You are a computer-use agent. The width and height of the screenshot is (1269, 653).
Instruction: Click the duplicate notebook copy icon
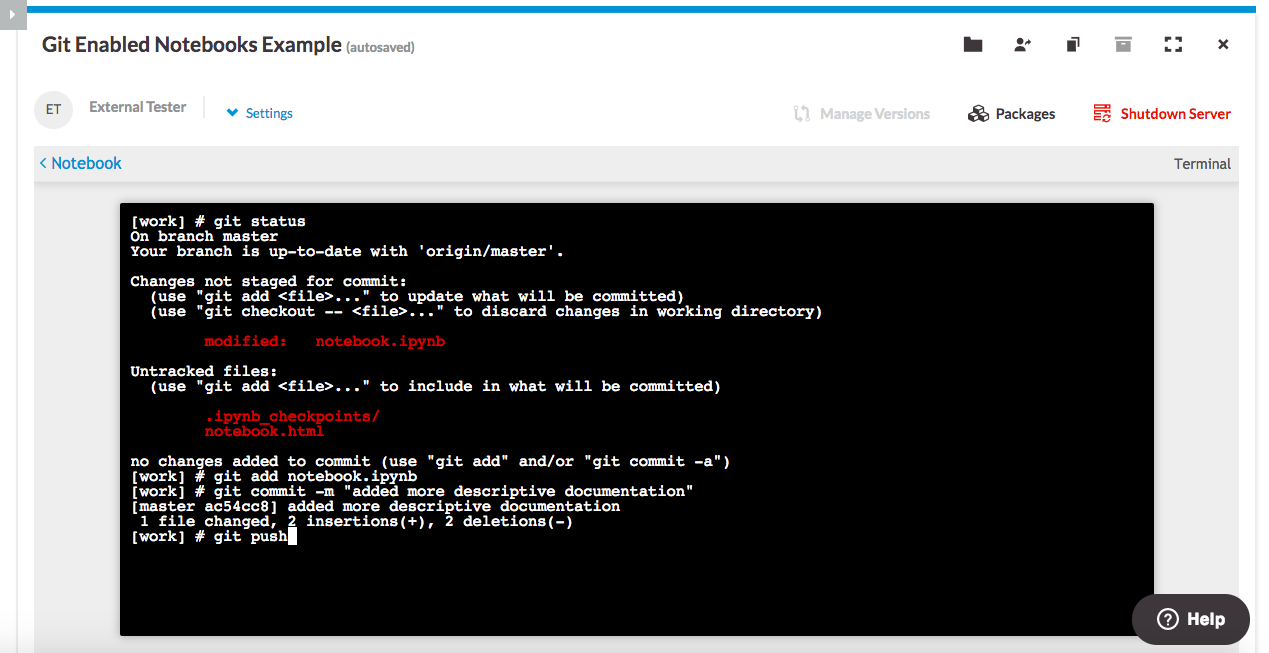click(1073, 45)
